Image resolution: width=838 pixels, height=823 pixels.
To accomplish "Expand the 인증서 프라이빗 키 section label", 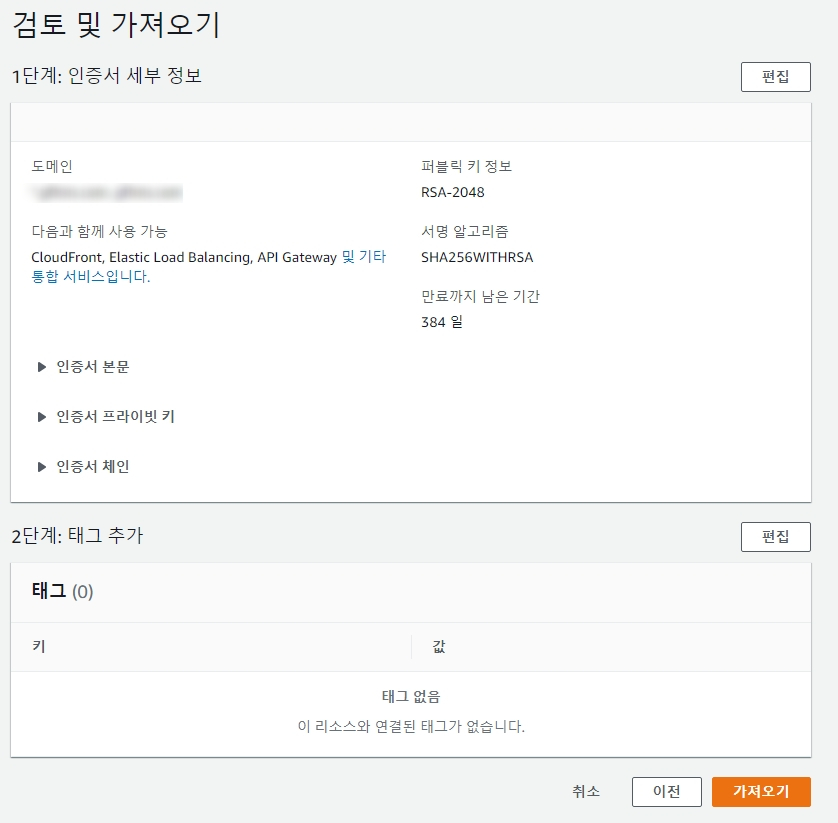I will coord(116,417).
